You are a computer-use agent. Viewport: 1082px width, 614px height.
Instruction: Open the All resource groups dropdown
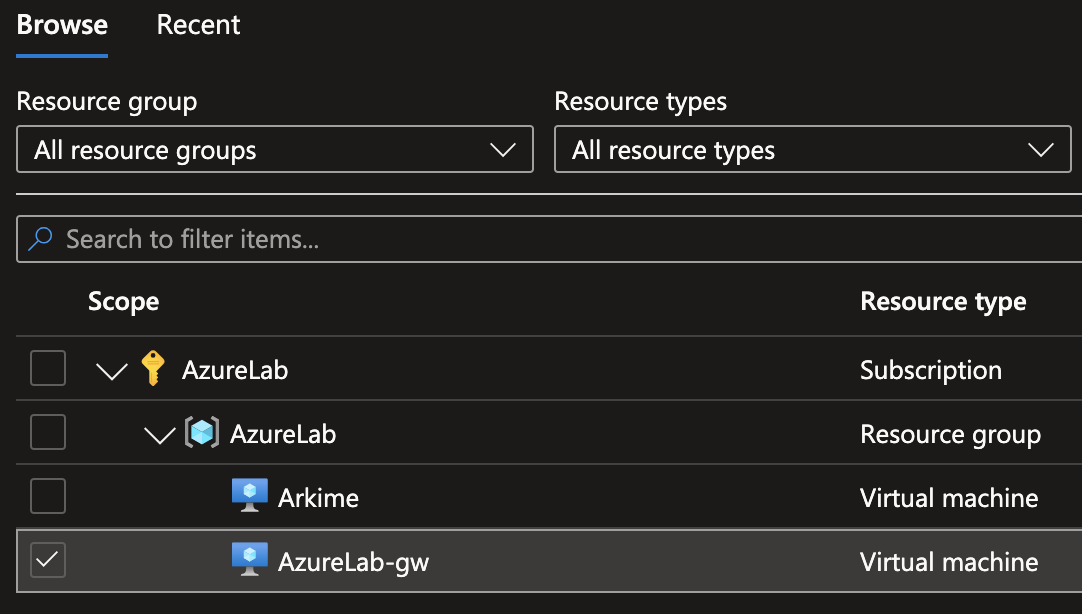(x=275, y=150)
